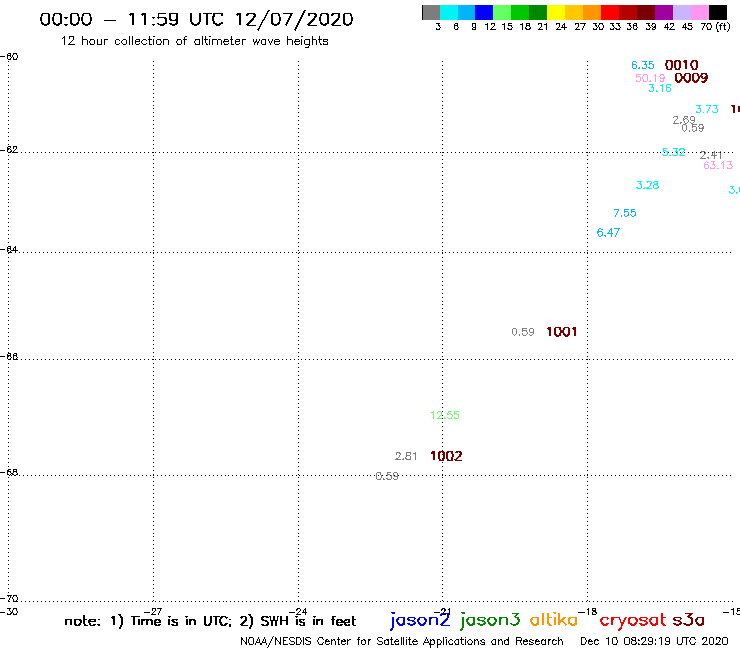Click the note about UTC time and SWH
This screenshot has height=650, width=740.
pyautogui.click(x=210, y=621)
